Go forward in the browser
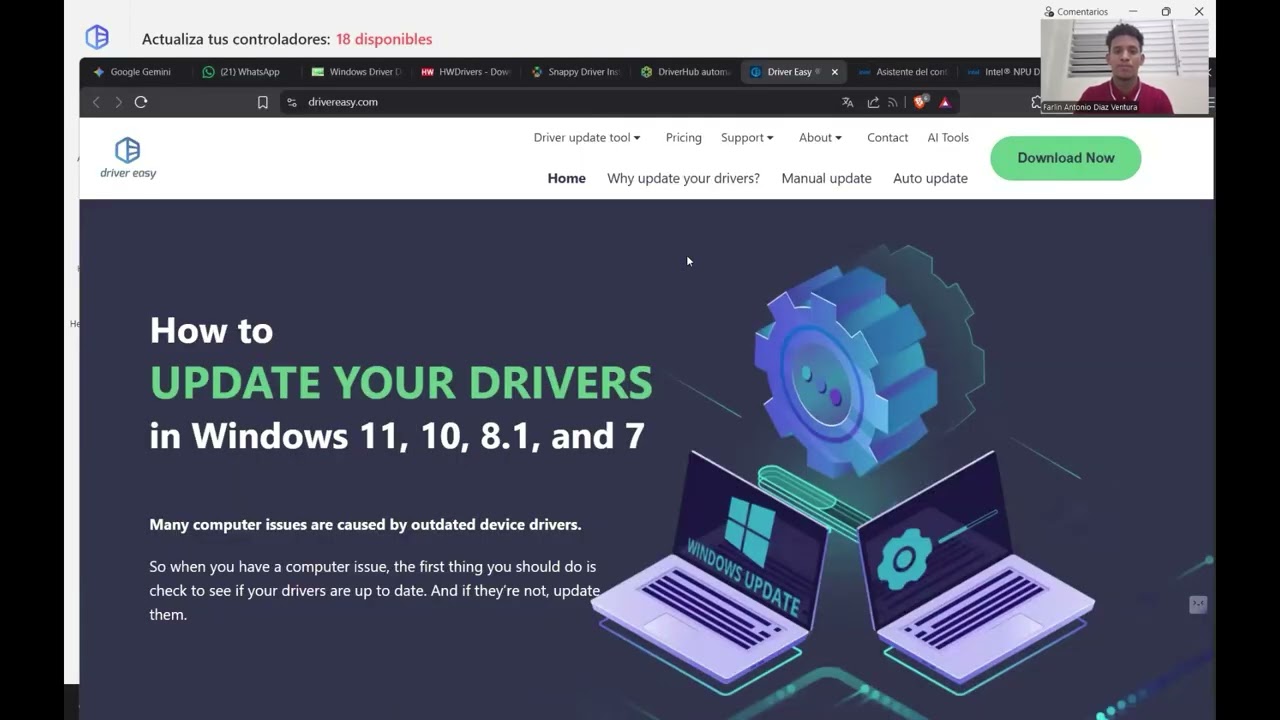Image resolution: width=1280 pixels, height=720 pixels. [x=118, y=102]
